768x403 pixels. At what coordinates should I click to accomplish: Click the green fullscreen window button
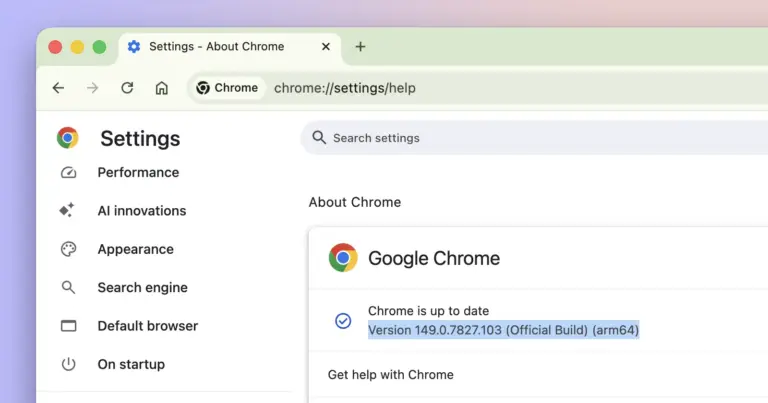tap(99, 47)
